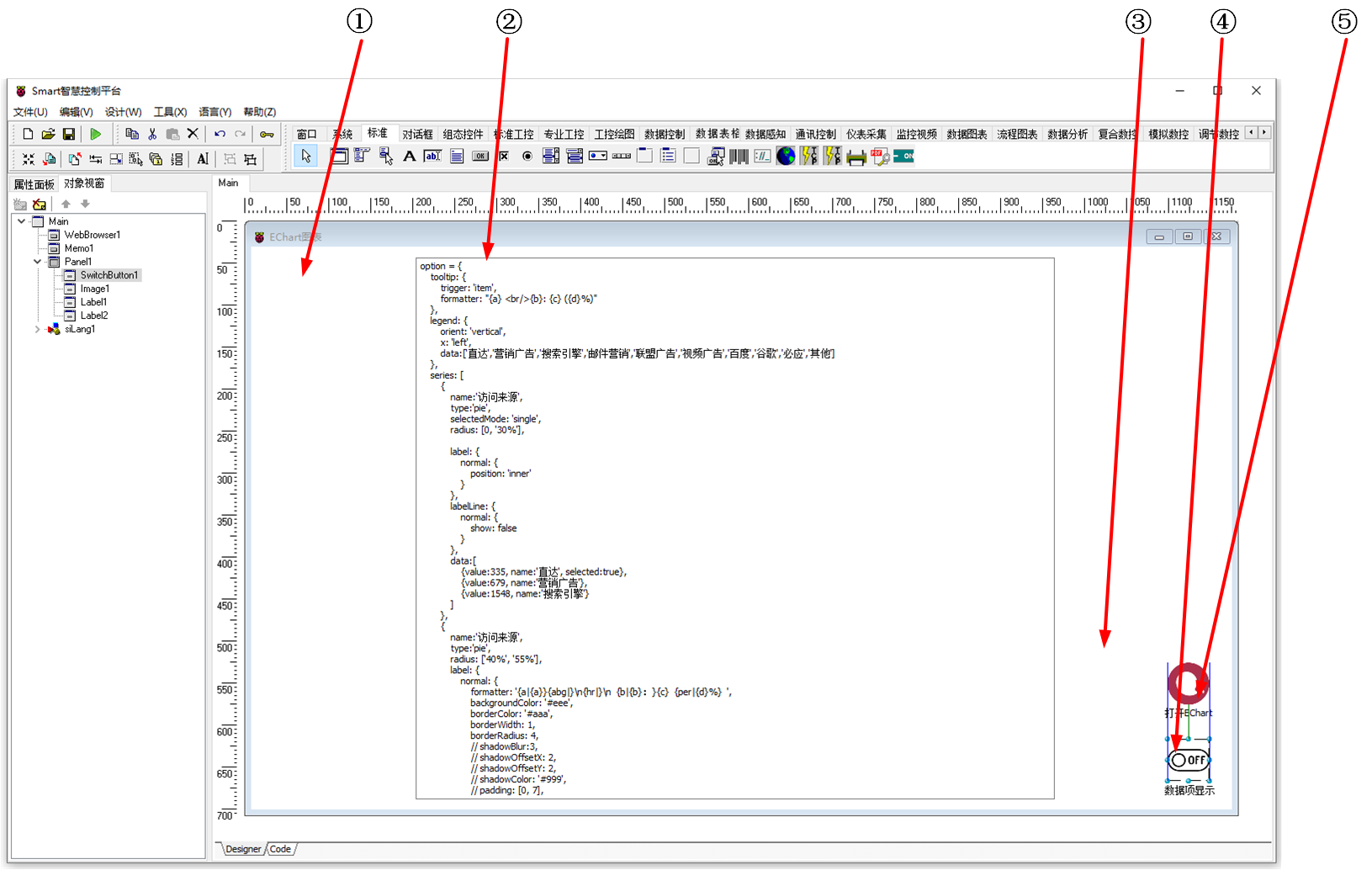
Task: Select the arrow pointer tool in the palette
Action: point(305,156)
